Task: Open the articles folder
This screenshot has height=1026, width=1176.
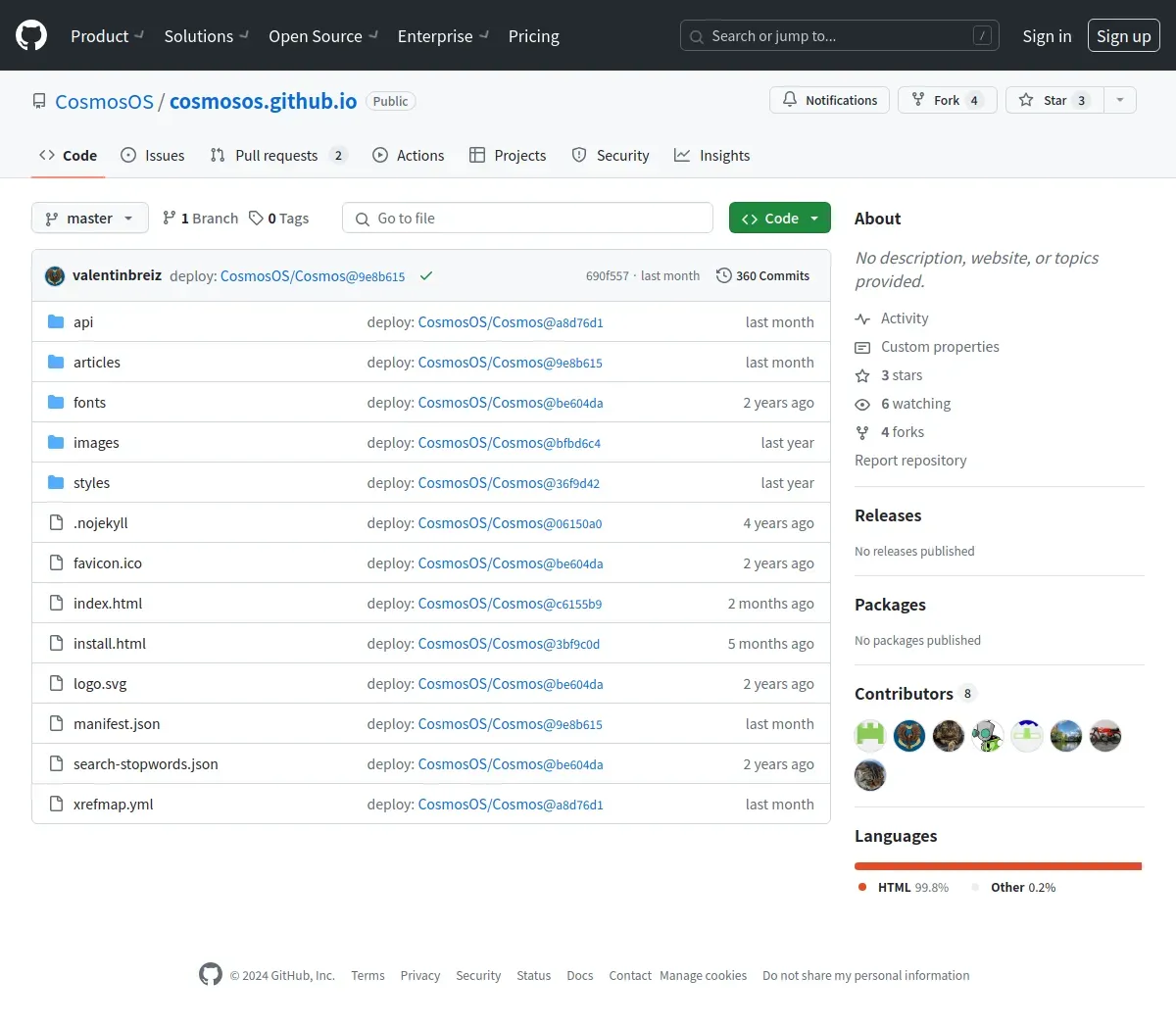Action: (x=97, y=362)
